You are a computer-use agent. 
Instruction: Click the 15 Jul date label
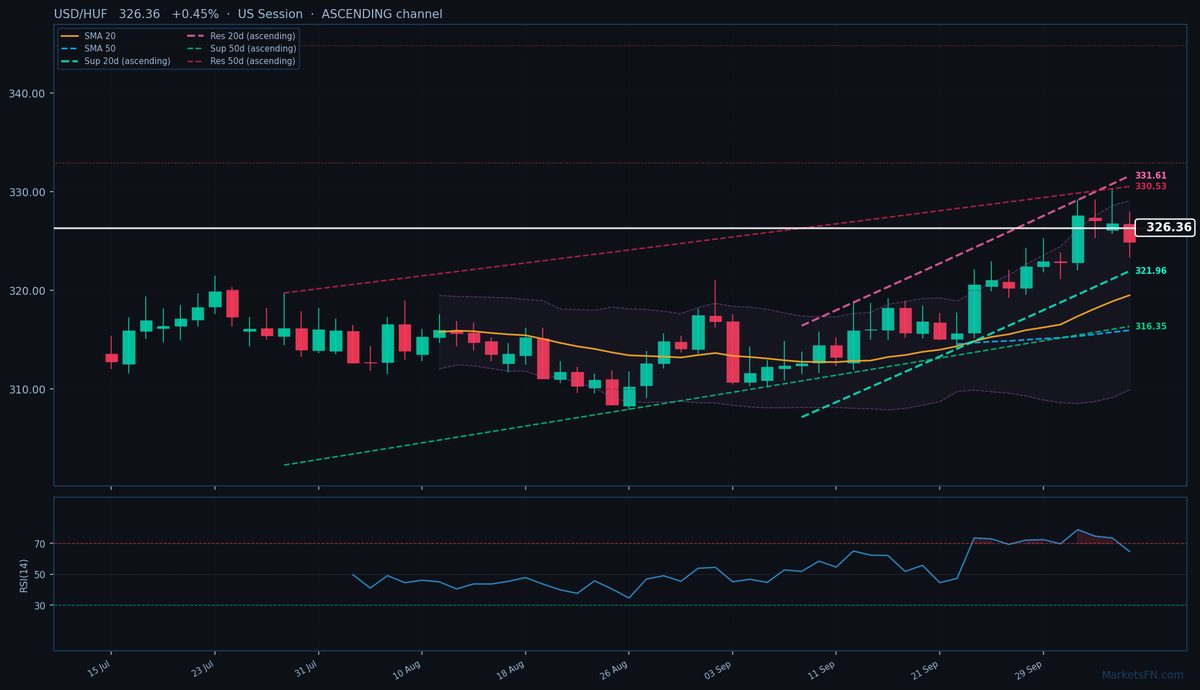pyautogui.click(x=99, y=668)
